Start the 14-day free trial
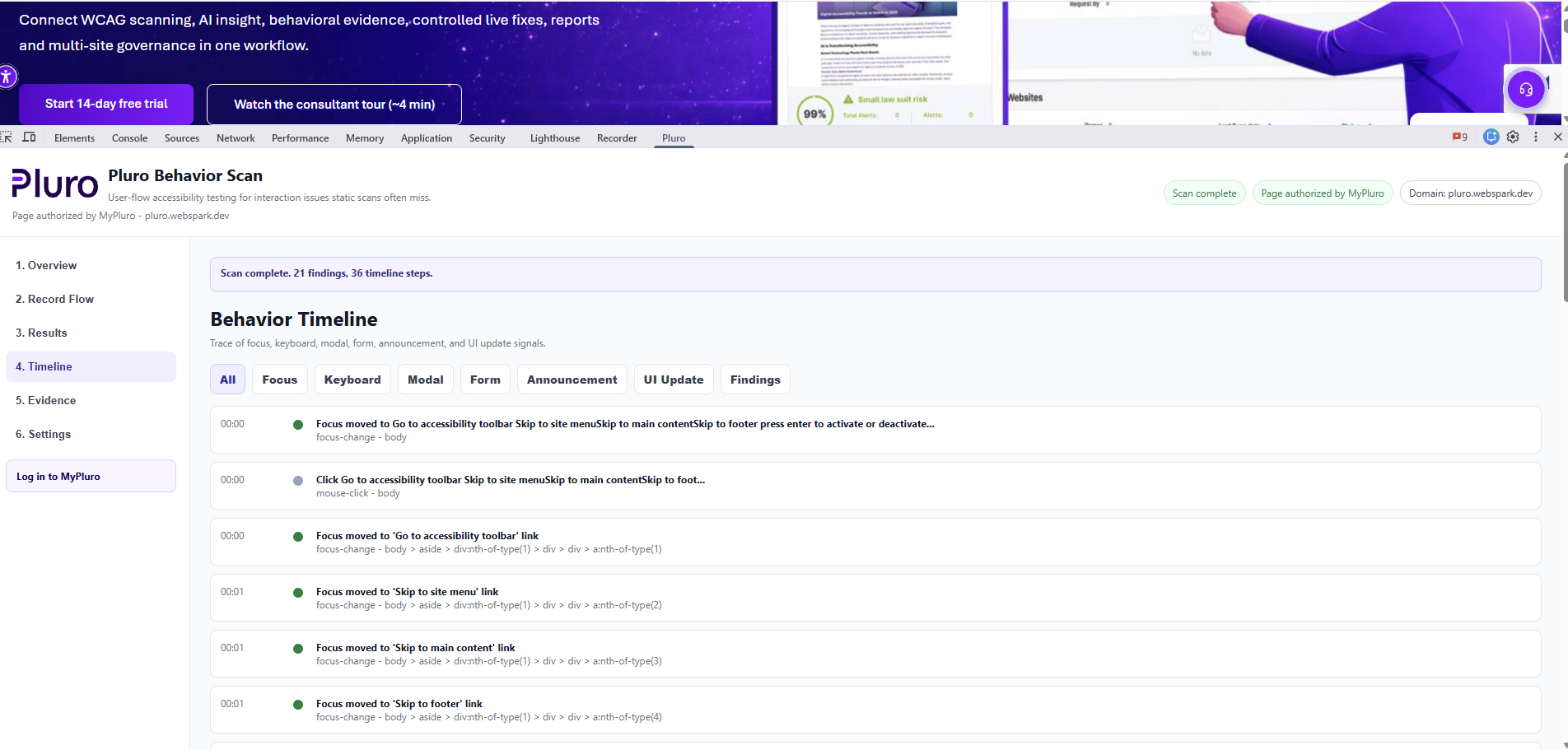The height and width of the screenshot is (750, 1568). tap(106, 104)
